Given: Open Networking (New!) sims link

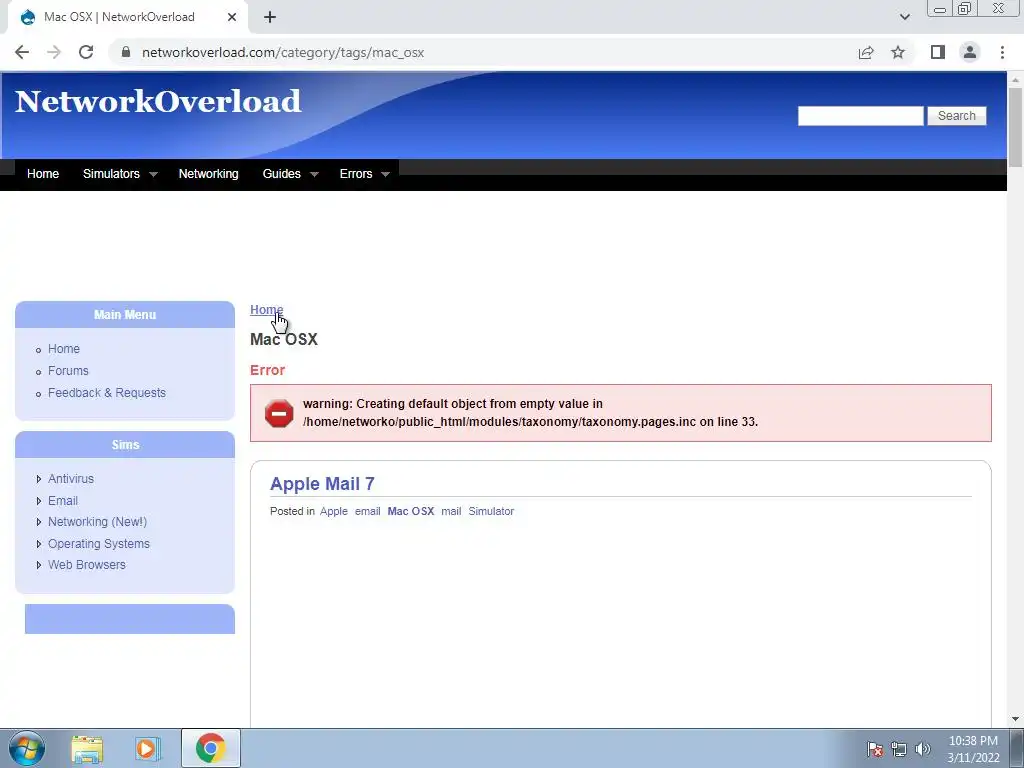Looking at the screenshot, I should pyautogui.click(x=97, y=521).
